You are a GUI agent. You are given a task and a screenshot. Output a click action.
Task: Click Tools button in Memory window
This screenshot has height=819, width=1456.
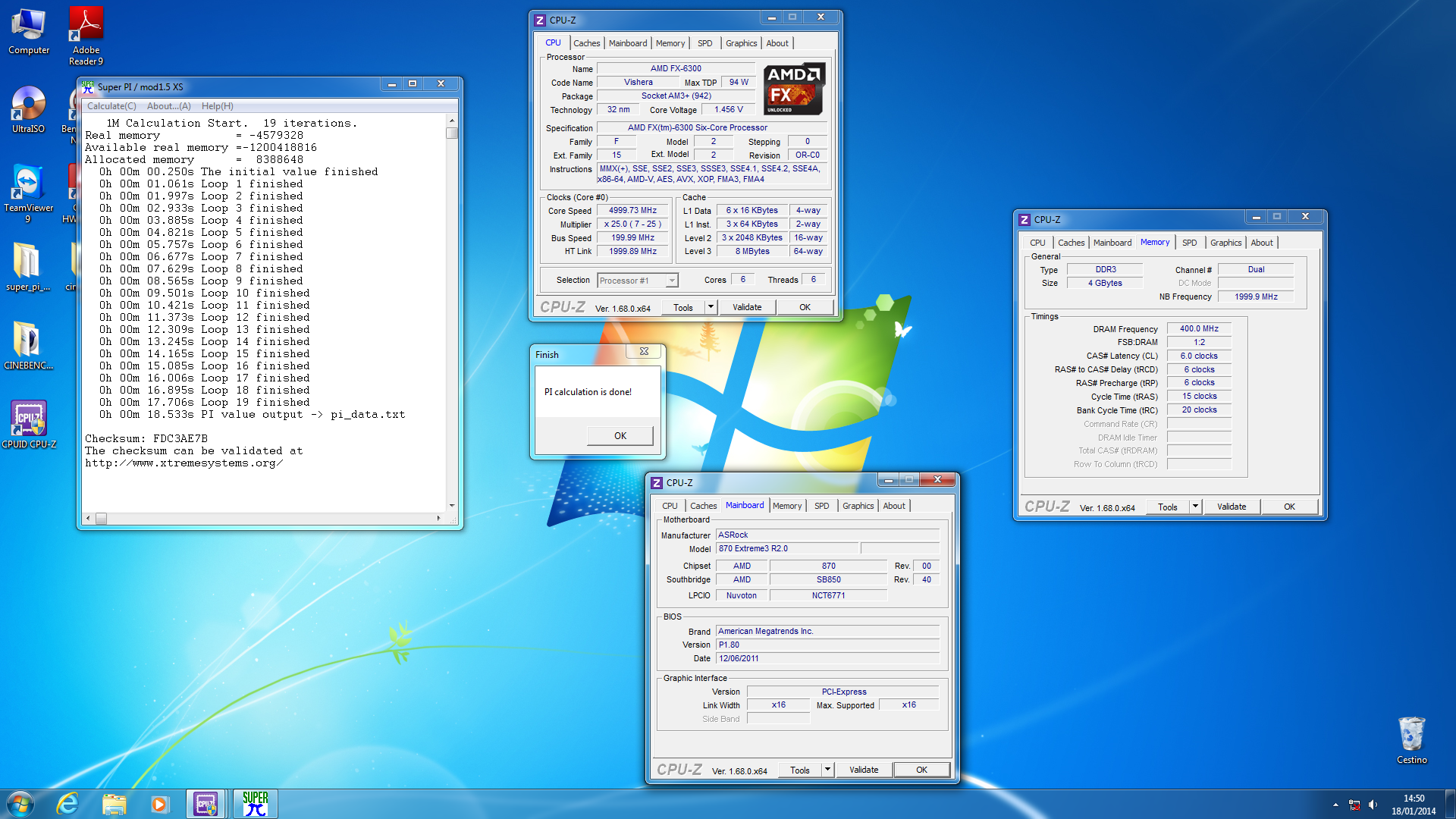click(x=1168, y=507)
